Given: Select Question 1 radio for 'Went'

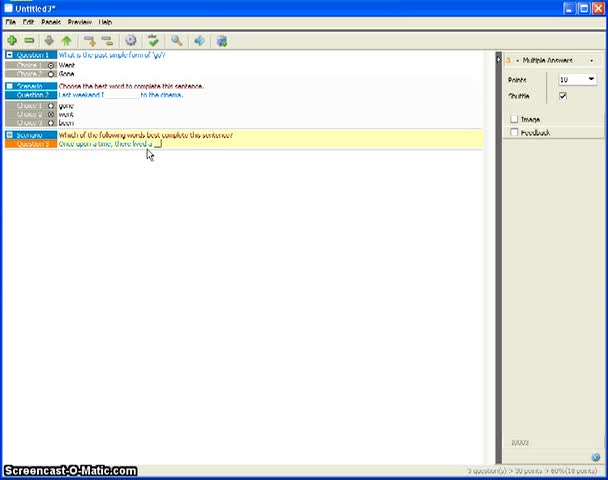Looking at the screenshot, I should pos(51,65).
